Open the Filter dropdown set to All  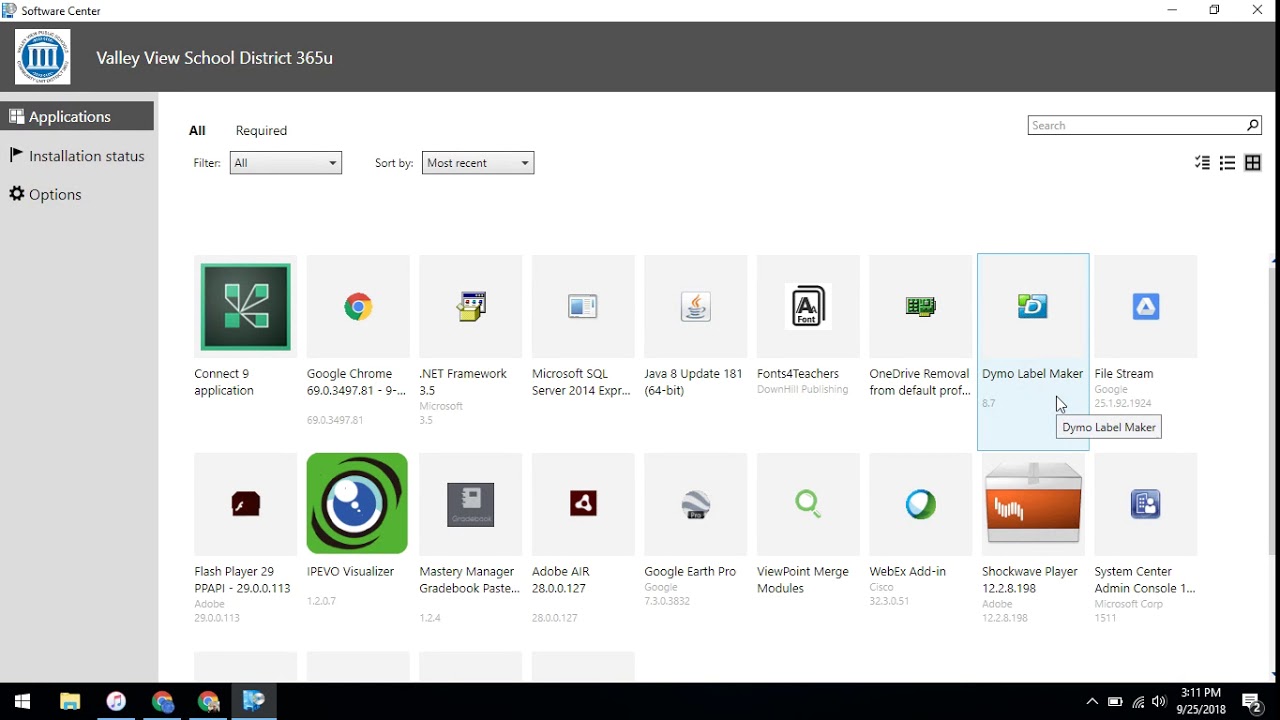click(286, 163)
